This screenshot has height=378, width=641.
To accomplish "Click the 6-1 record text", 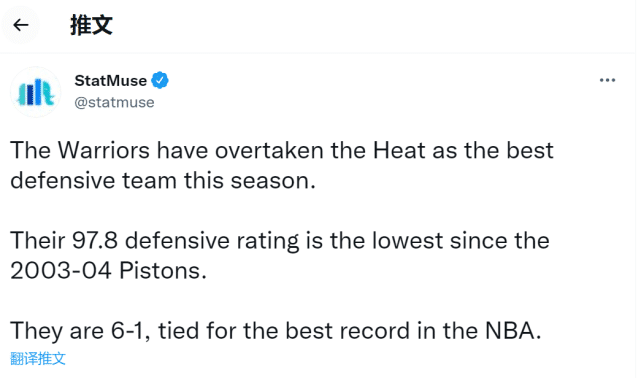I will click(x=127, y=331).
